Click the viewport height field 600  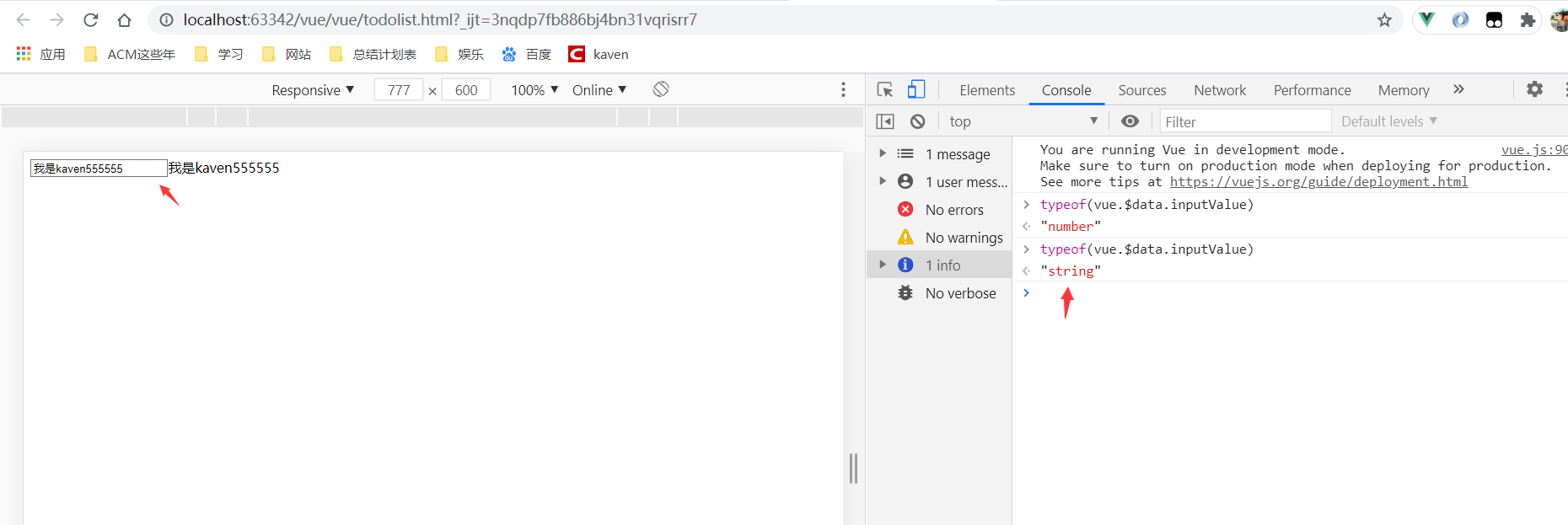[466, 90]
